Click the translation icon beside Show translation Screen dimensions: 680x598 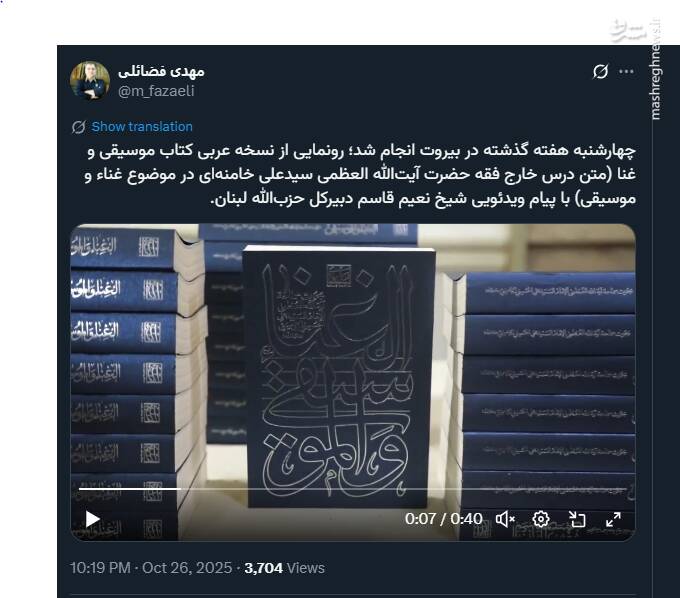pos(78,127)
